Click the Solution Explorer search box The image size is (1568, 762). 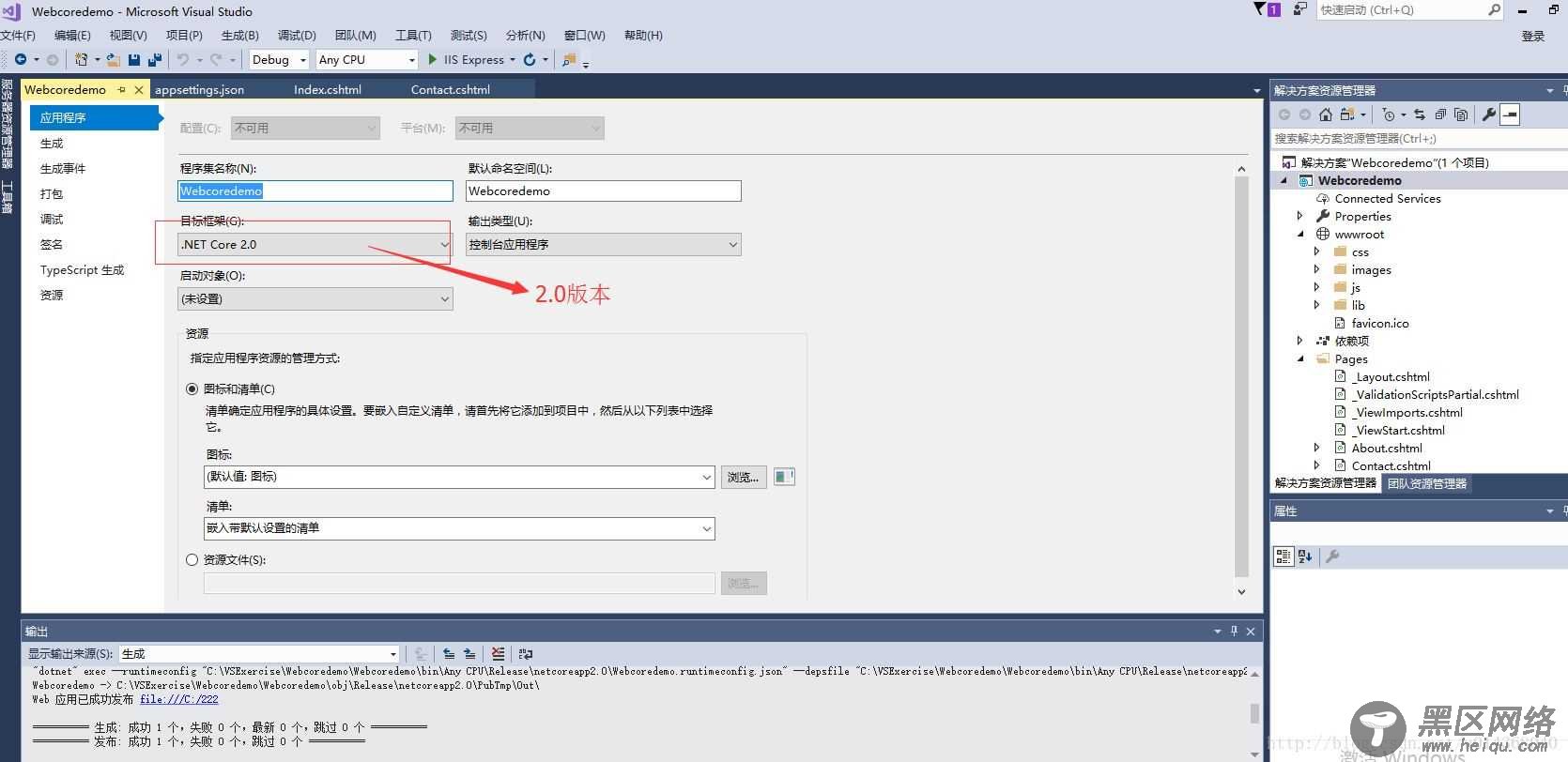(1419, 138)
